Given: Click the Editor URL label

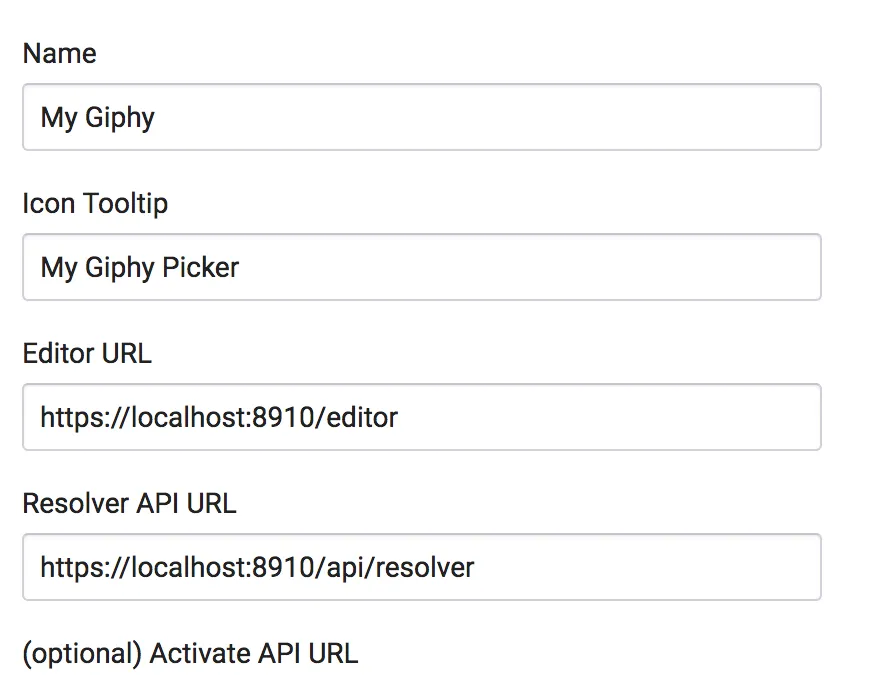Looking at the screenshot, I should 87,353.
